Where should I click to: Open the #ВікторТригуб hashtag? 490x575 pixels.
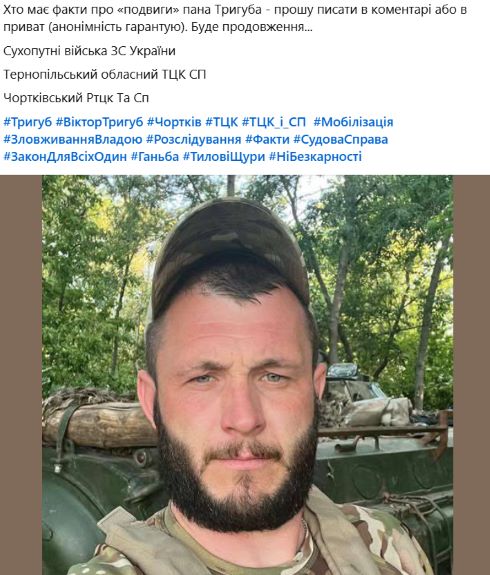click(99, 122)
